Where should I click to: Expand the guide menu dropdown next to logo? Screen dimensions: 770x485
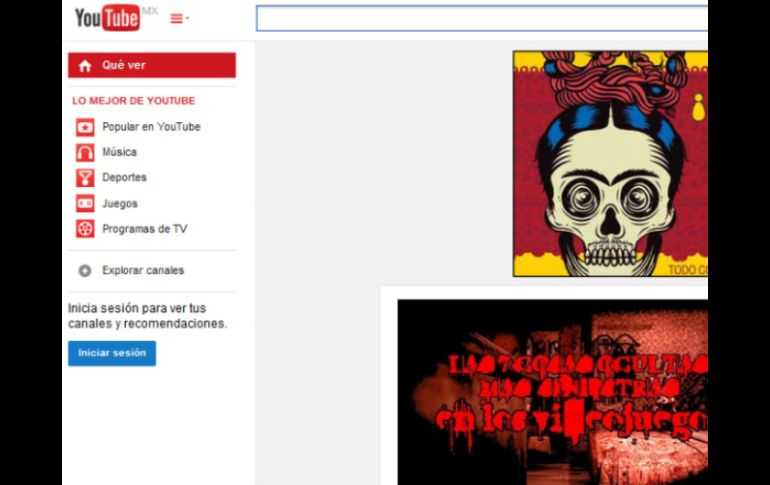[x=179, y=18]
